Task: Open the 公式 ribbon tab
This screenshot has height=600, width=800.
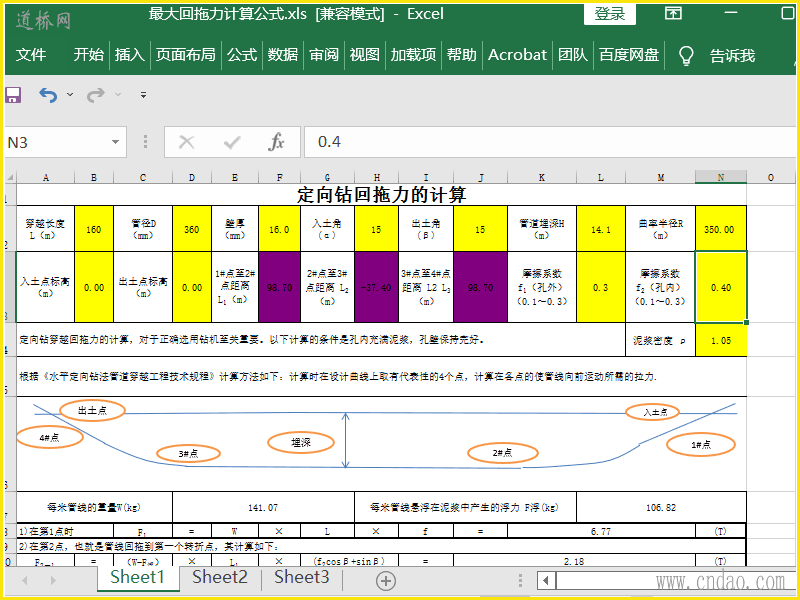Action: 242,55
